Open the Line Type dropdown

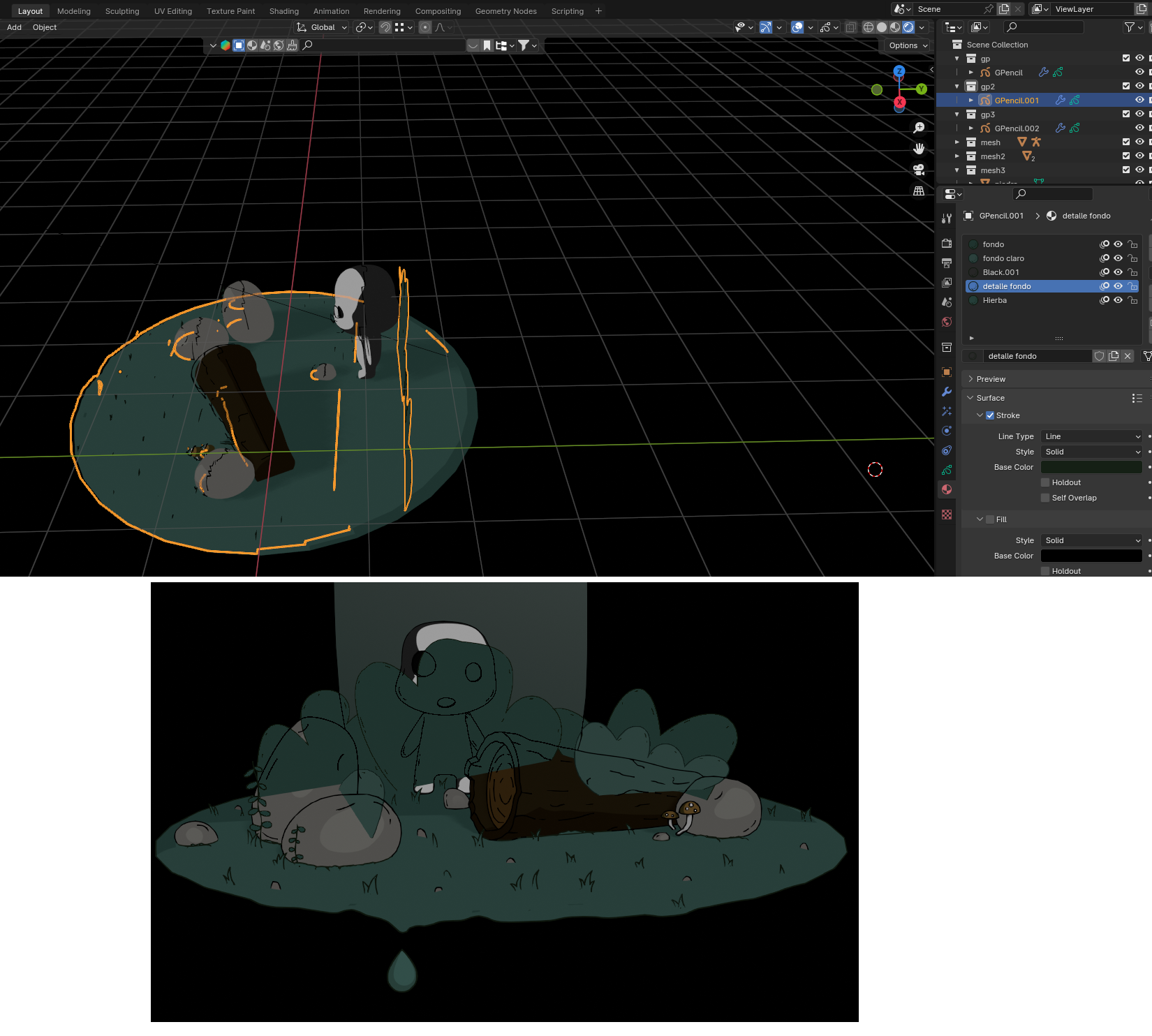(x=1091, y=436)
